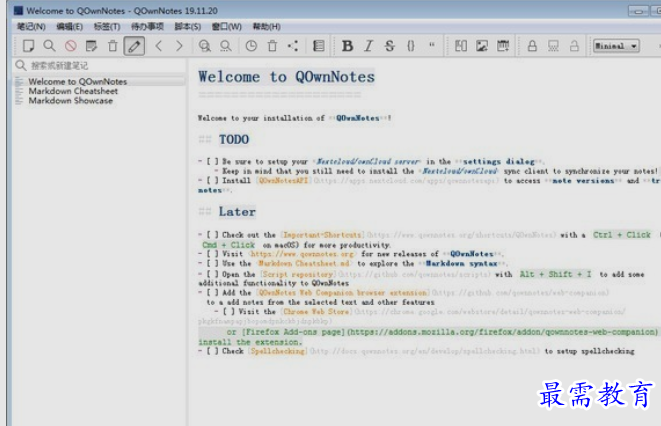Click the edit encrypted note icon
The width and height of the screenshot is (661, 426).
point(553,46)
